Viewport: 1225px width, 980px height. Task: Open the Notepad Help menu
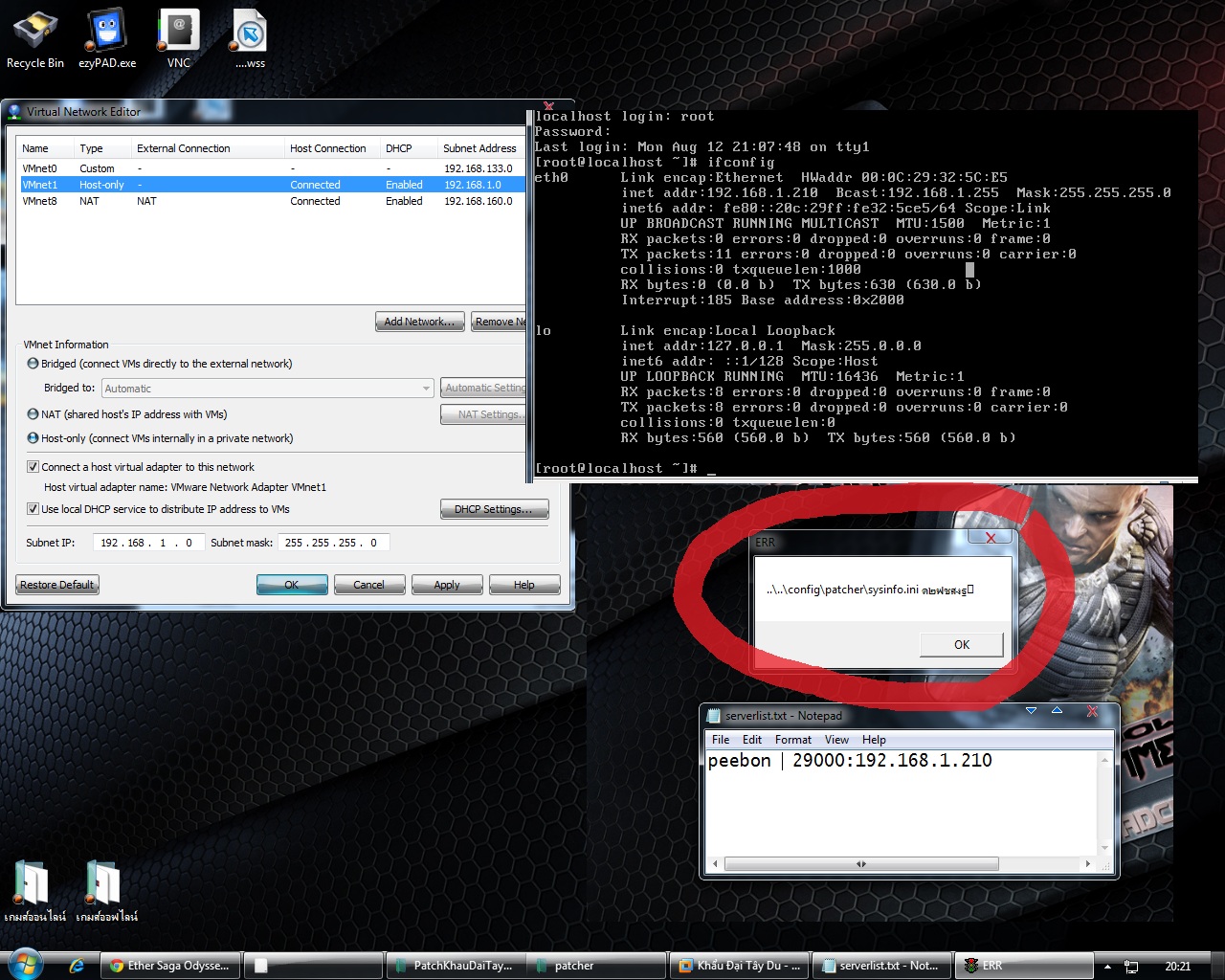tap(874, 740)
